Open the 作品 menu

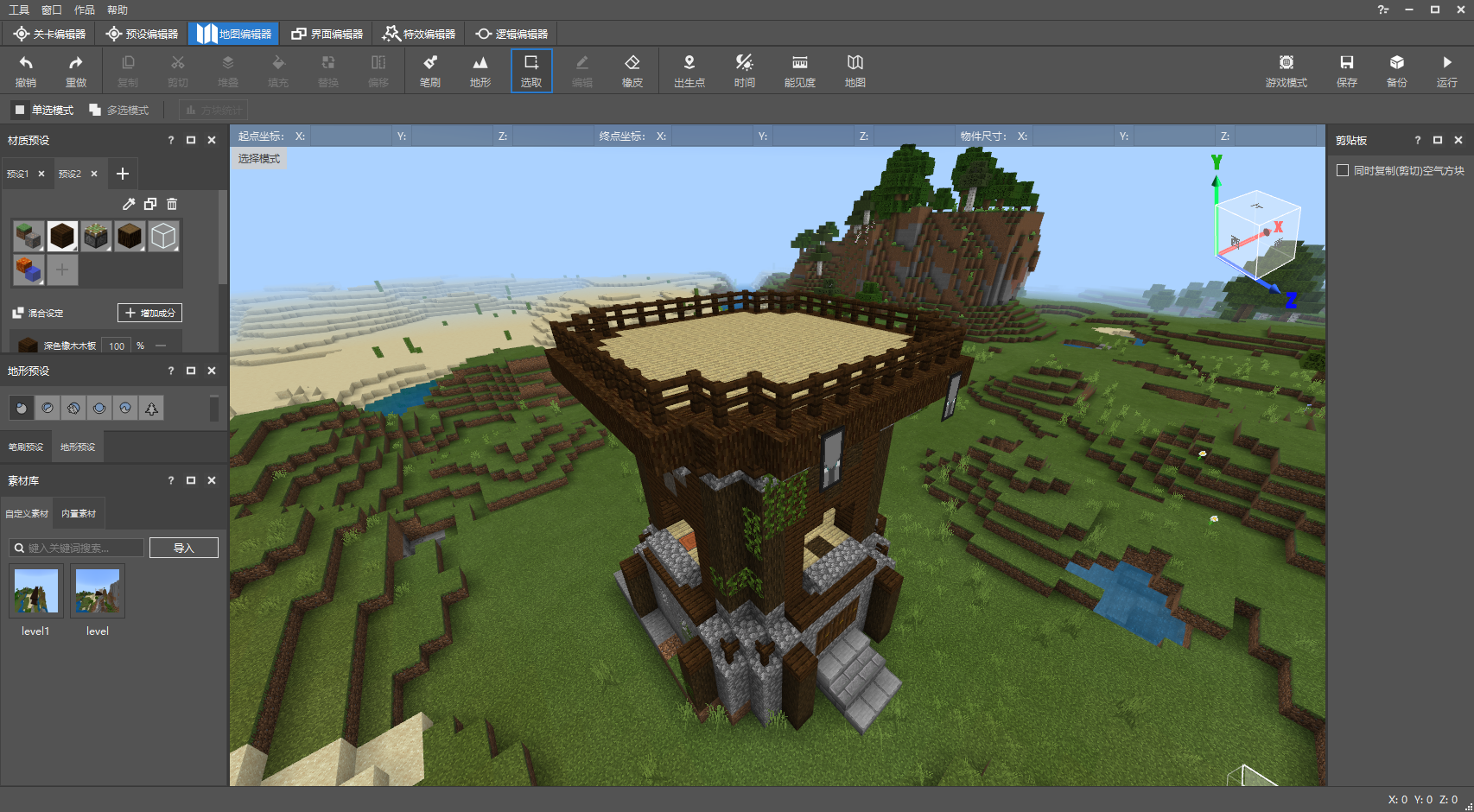(84, 10)
